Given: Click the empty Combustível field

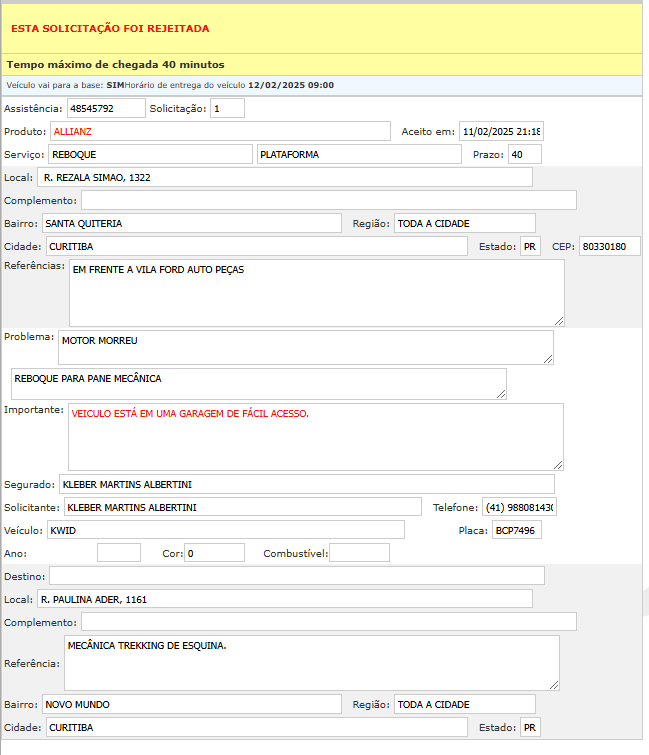Looking at the screenshot, I should 359,553.
